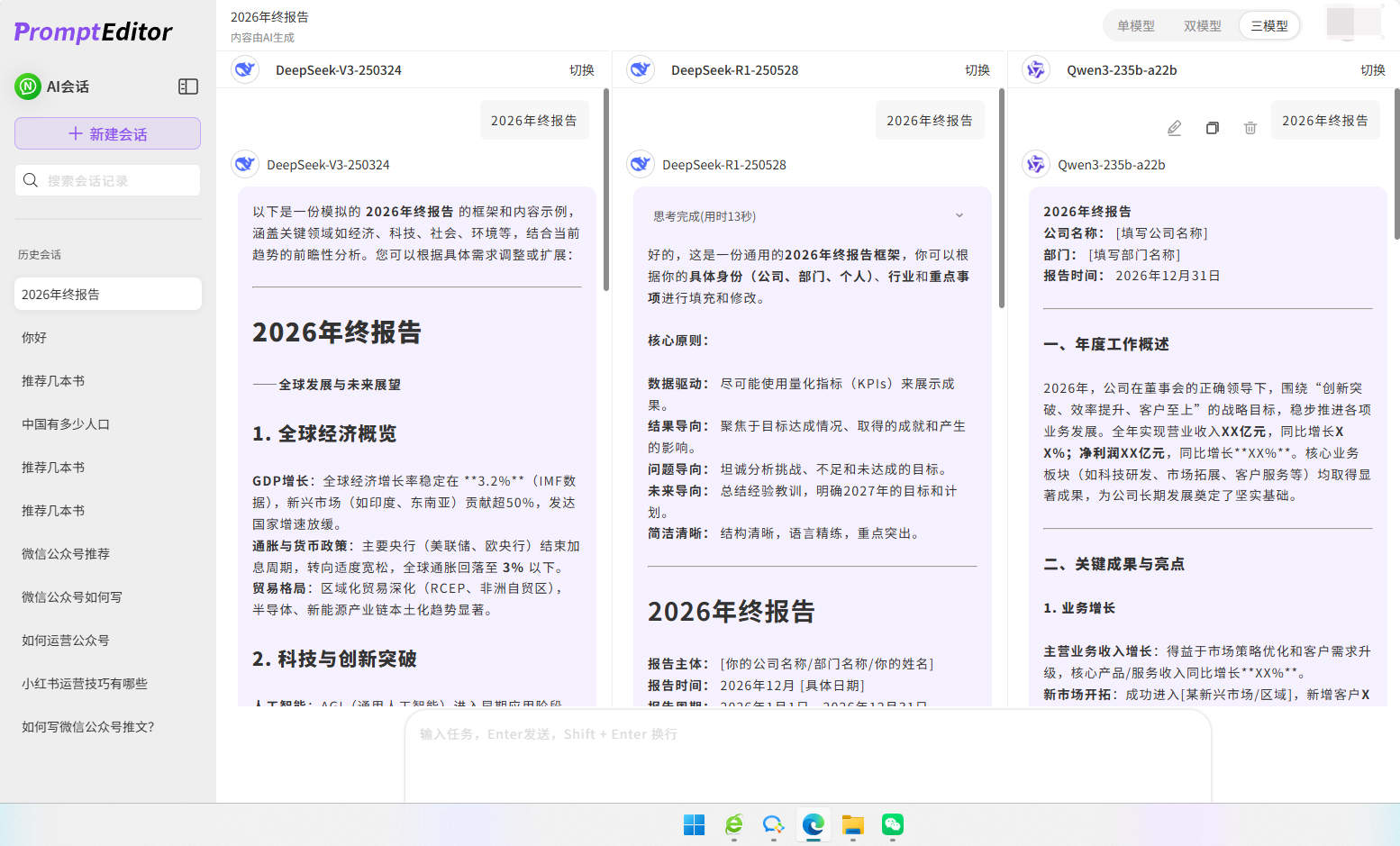Delete Qwen3's answer via the trash icon
Viewport: 1400px width, 846px height.
tap(1250, 128)
